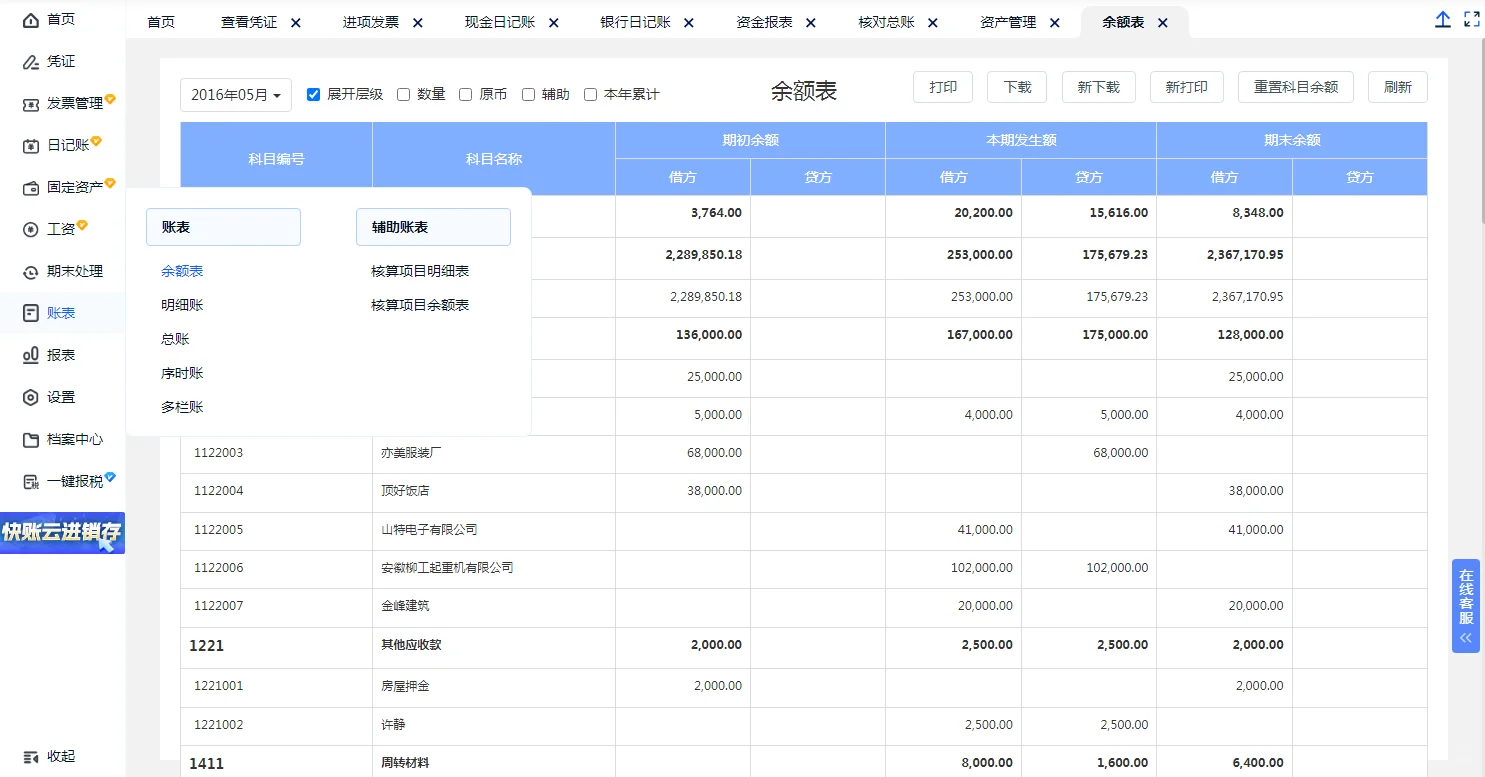This screenshot has height=777, width=1485.
Task: Click the 刷新 button to refresh
Action: (x=1397, y=87)
